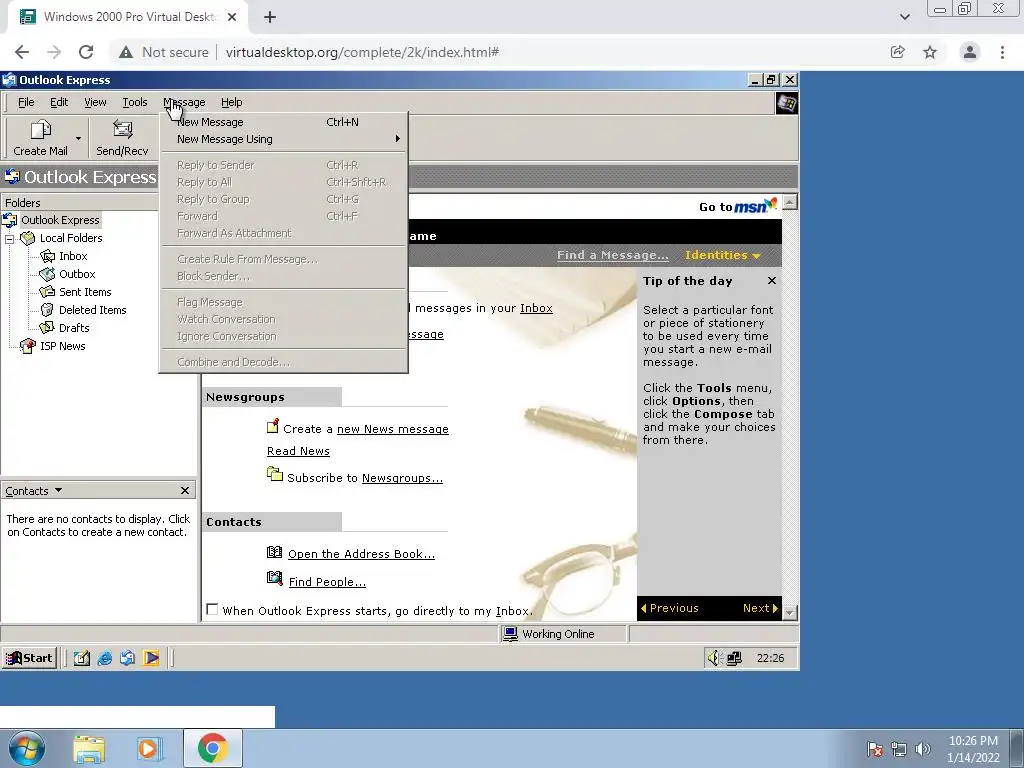Open New Message Using submenu
The image size is (1024, 768).
[x=283, y=139]
